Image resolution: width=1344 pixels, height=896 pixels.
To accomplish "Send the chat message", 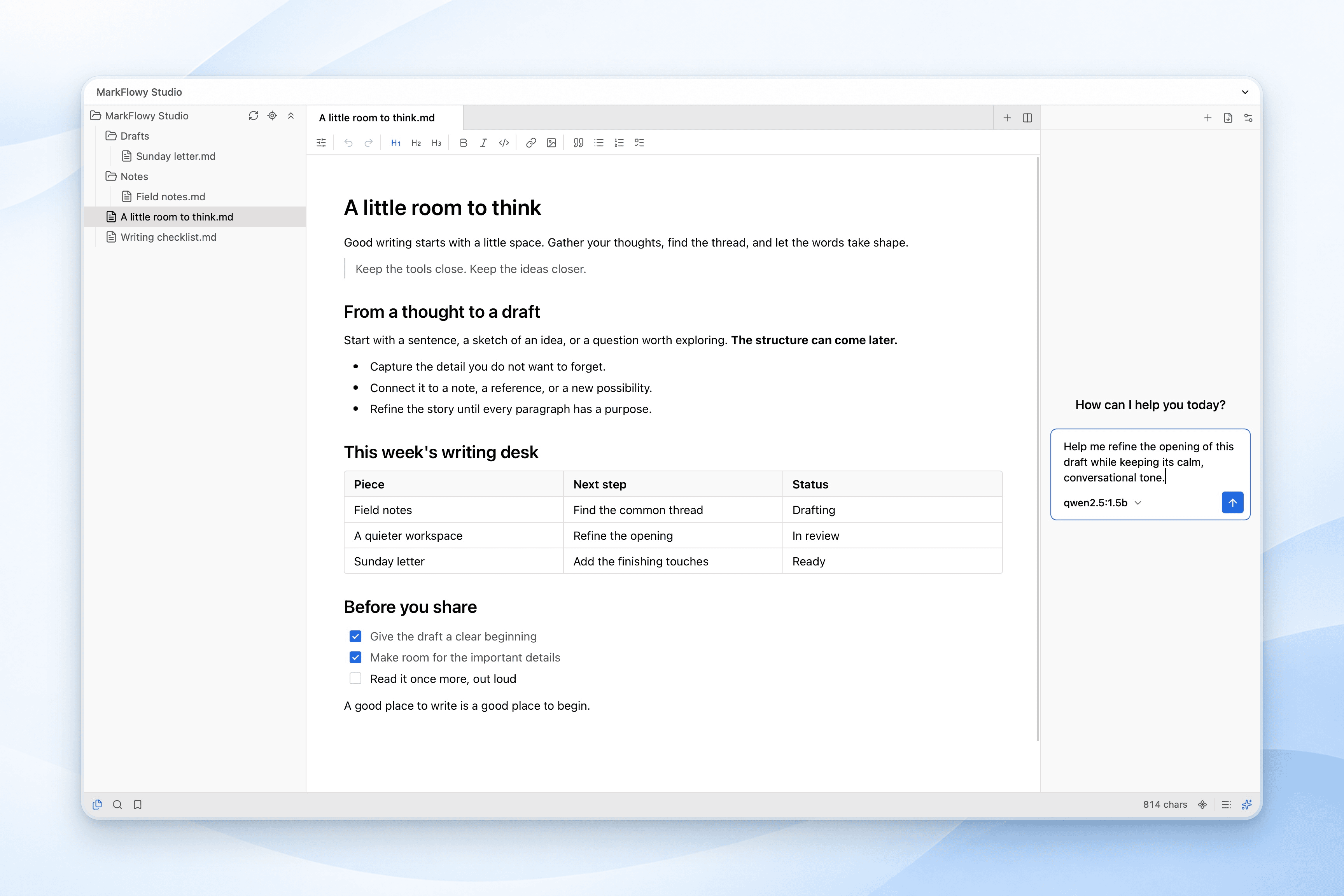I will pos(1232,503).
